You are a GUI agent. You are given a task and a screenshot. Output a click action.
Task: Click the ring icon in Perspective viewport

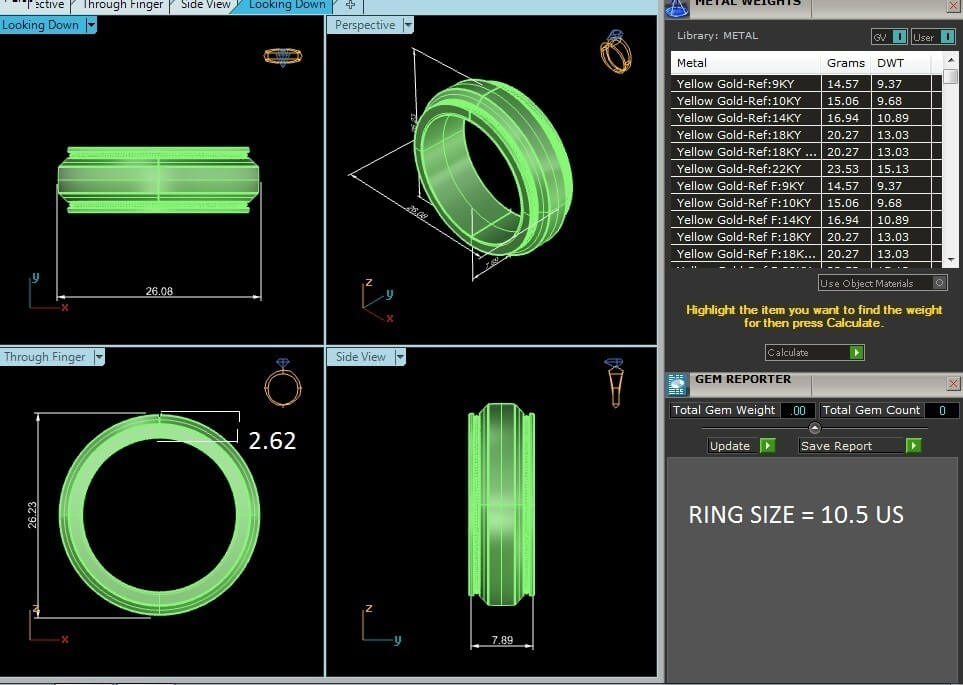615,51
